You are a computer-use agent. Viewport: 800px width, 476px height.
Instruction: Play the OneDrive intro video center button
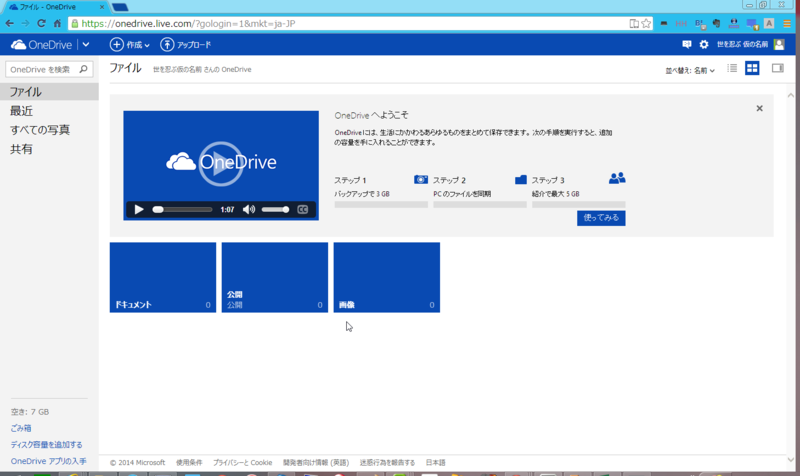coord(220,164)
